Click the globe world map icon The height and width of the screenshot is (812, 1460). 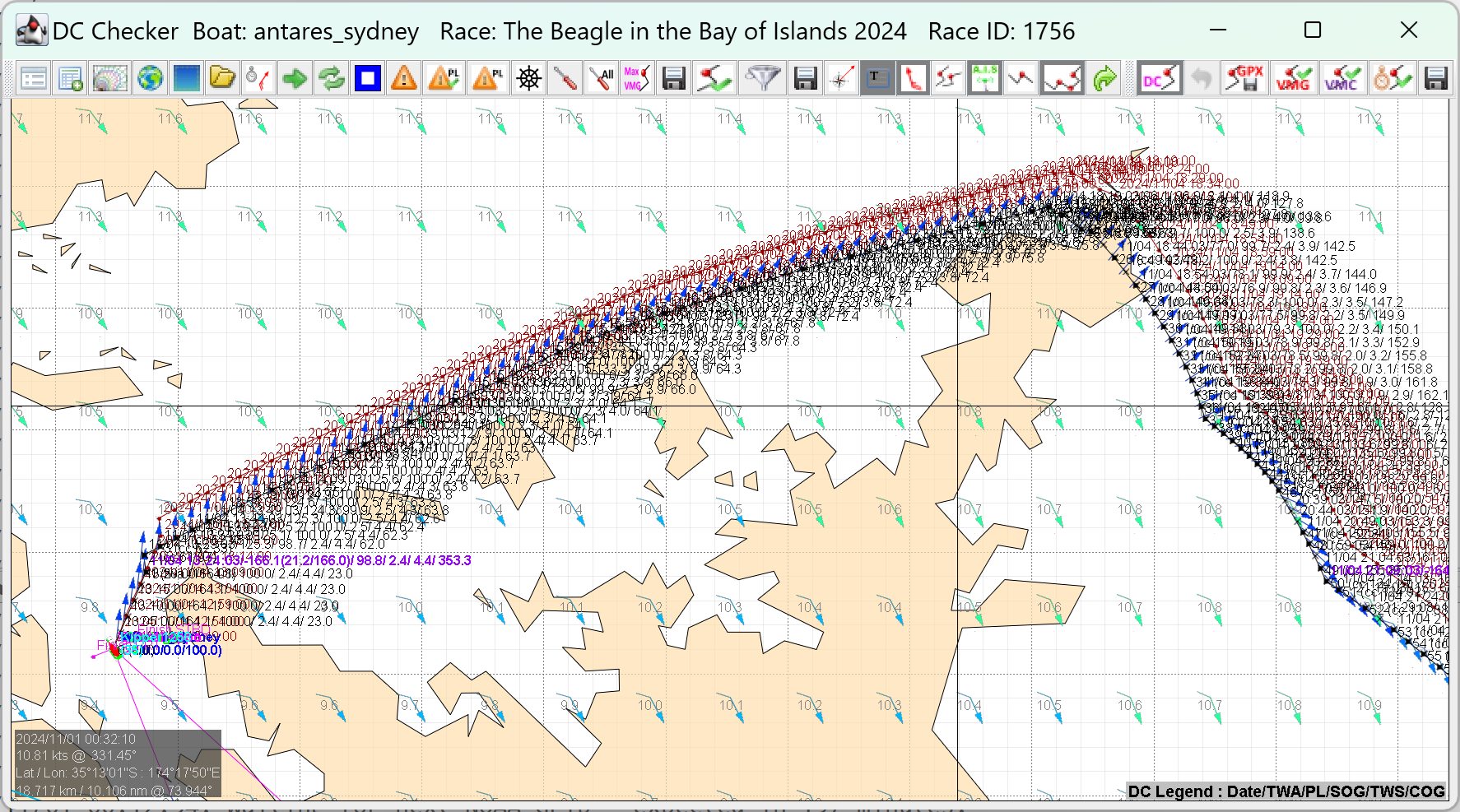coord(150,79)
